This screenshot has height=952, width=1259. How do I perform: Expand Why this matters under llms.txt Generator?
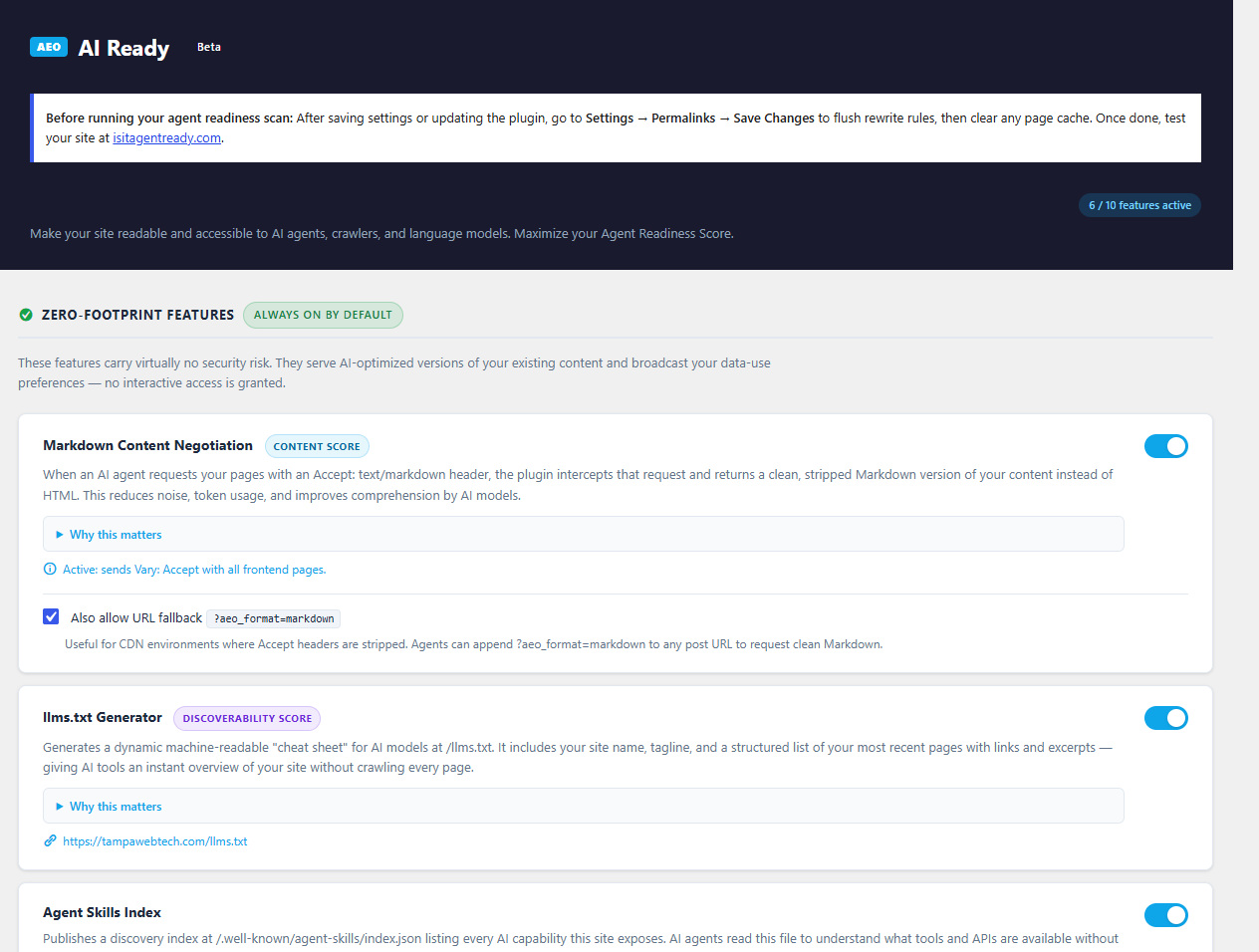coord(584,806)
